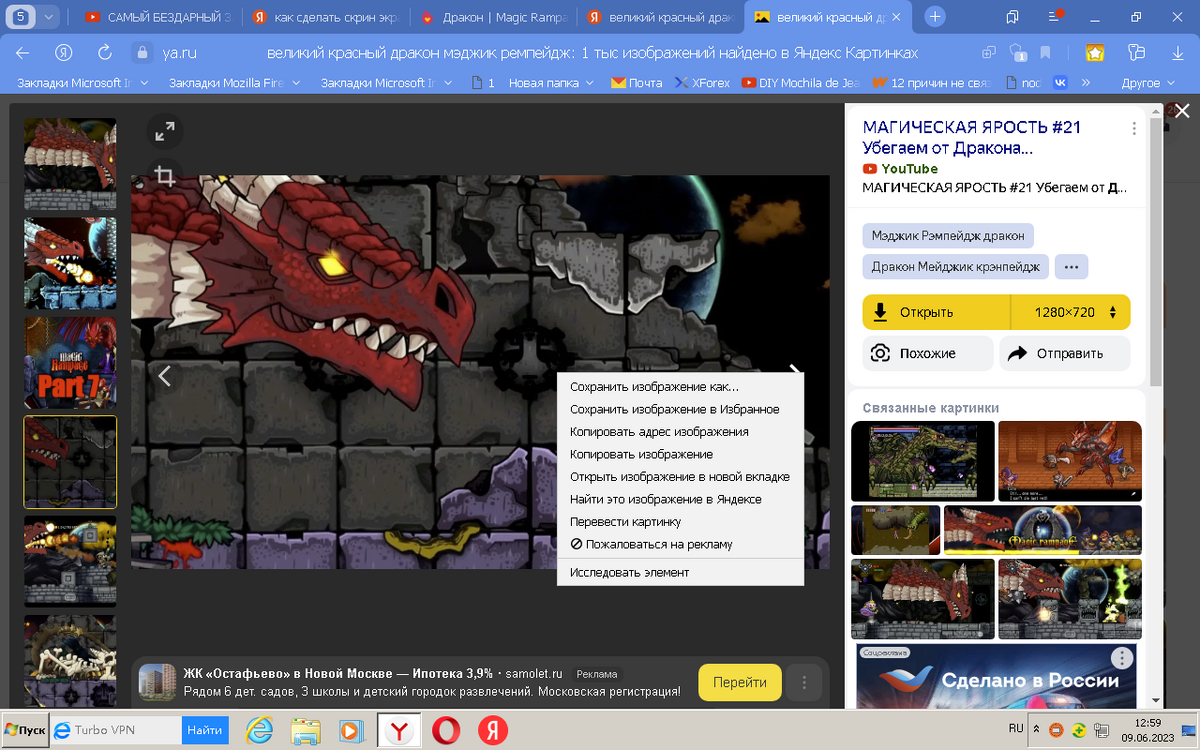Click the yellow Перейти ad button
The width and height of the screenshot is (1200, 750).
click(x=740, y=682)
